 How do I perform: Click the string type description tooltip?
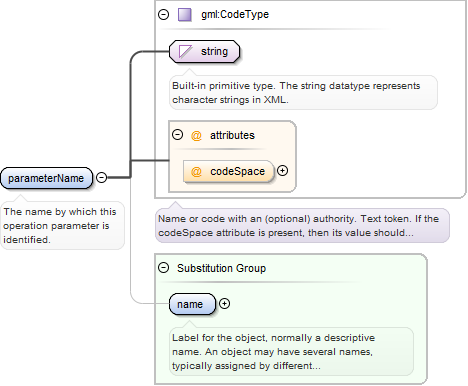point(303,93)
